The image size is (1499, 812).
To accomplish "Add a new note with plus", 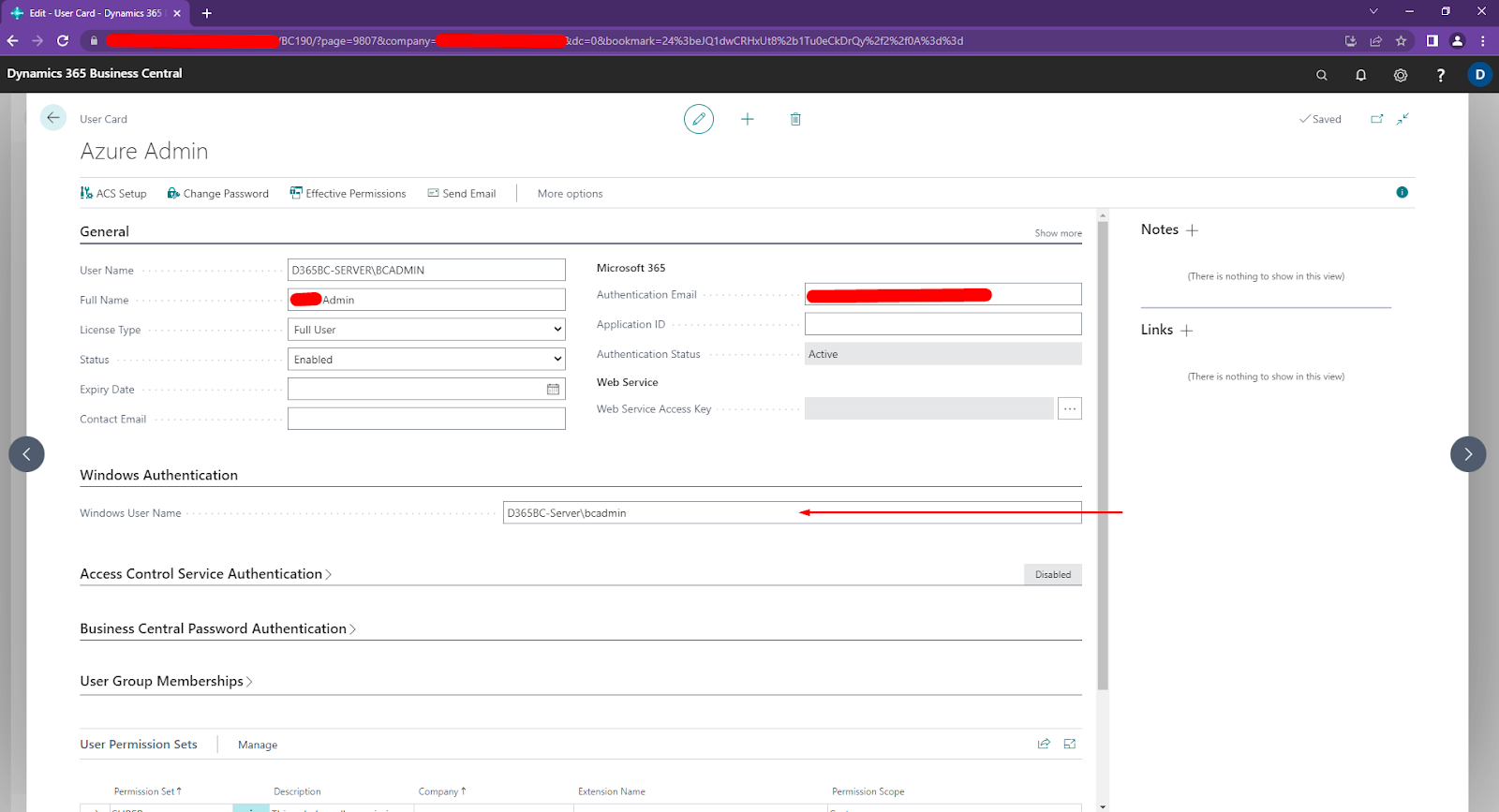I will click(1192, 230).
